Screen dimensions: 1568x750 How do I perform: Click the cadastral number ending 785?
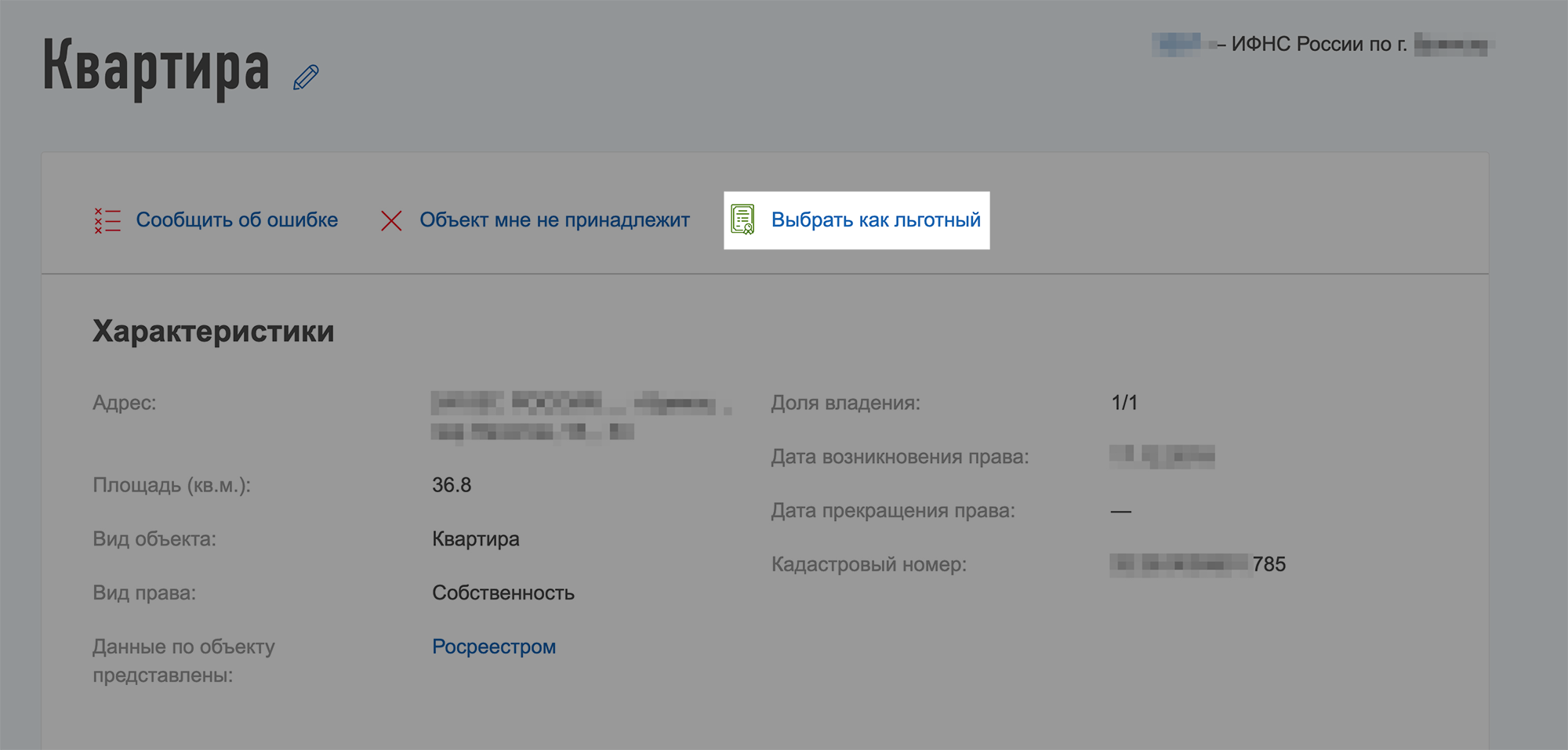coord(1198,564)
